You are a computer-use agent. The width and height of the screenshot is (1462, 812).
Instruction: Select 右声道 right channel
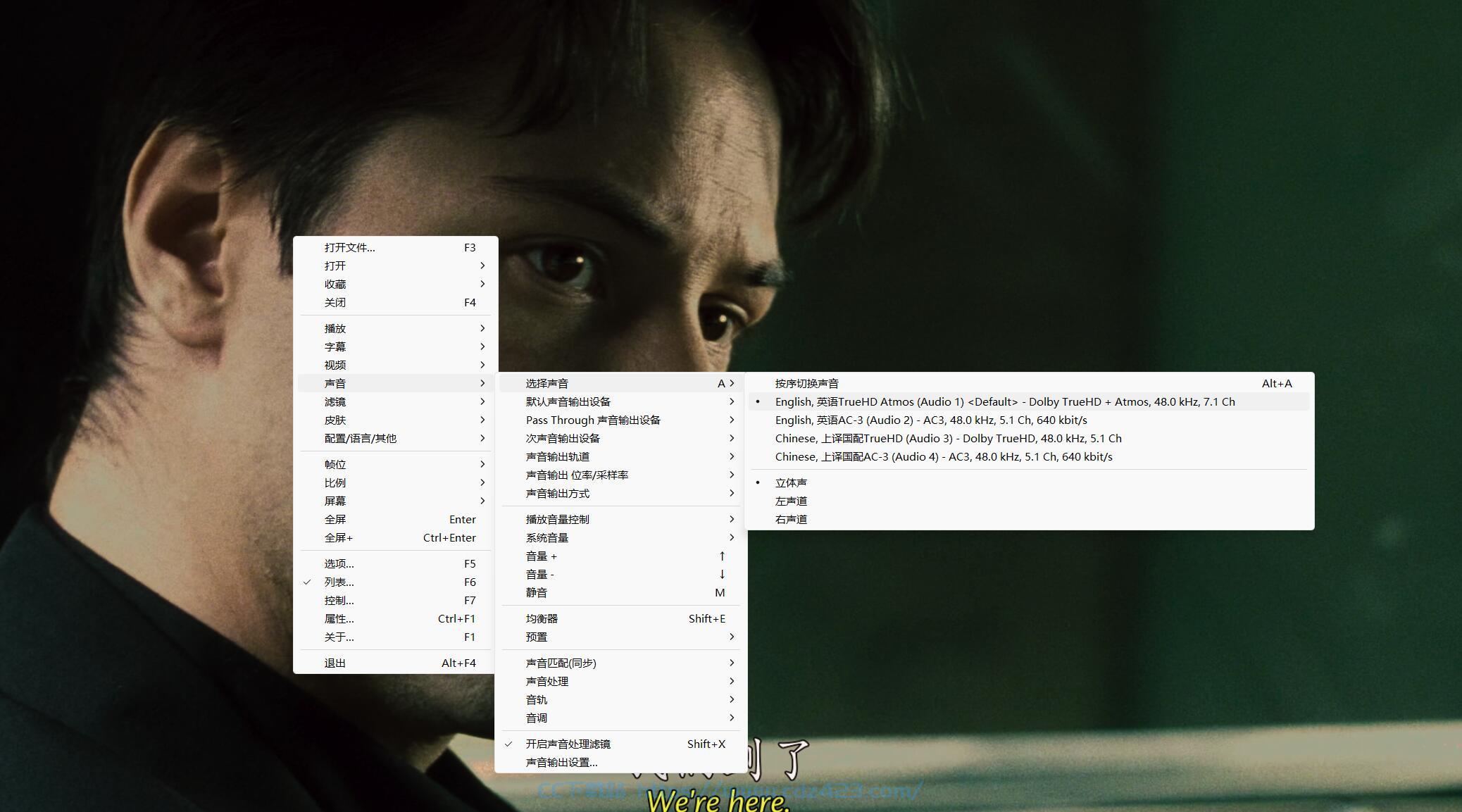(1030, 519)
